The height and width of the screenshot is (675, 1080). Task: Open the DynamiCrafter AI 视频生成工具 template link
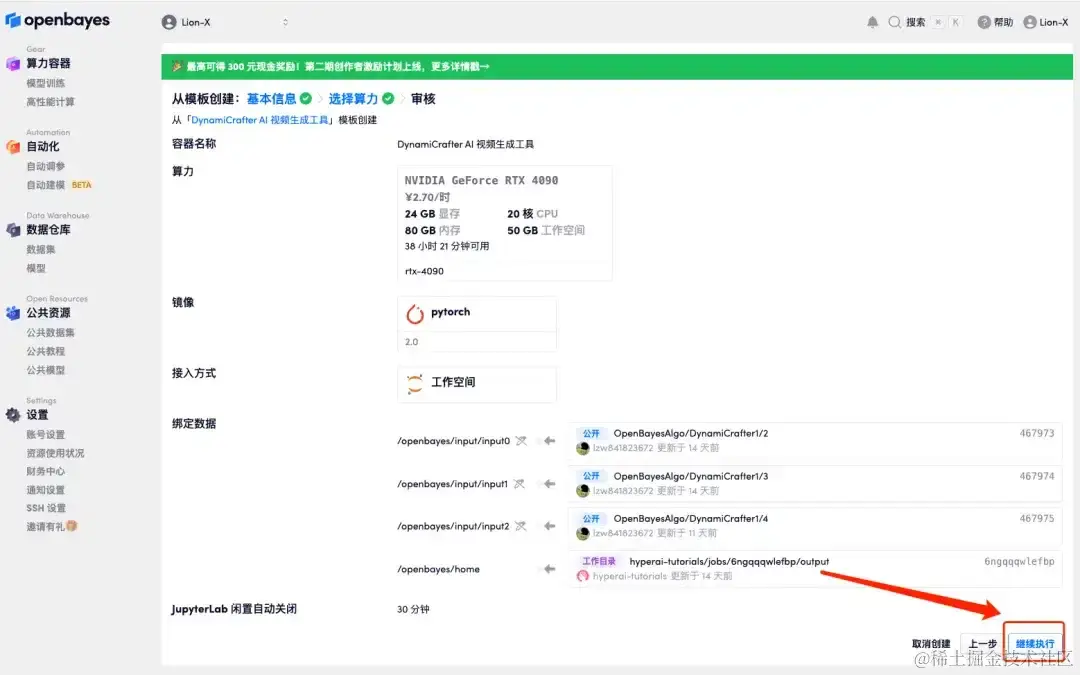[x=260, y=120]
